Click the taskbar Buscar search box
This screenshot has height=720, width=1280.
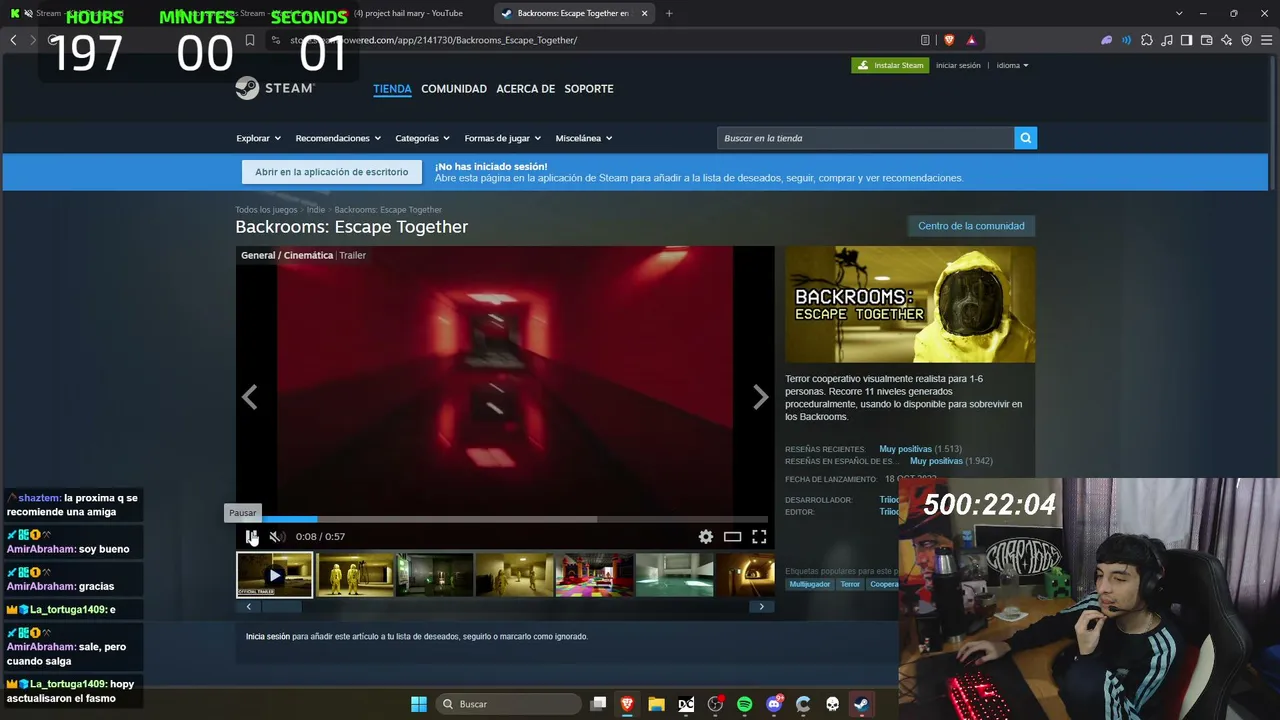click(x=510, y=704)
